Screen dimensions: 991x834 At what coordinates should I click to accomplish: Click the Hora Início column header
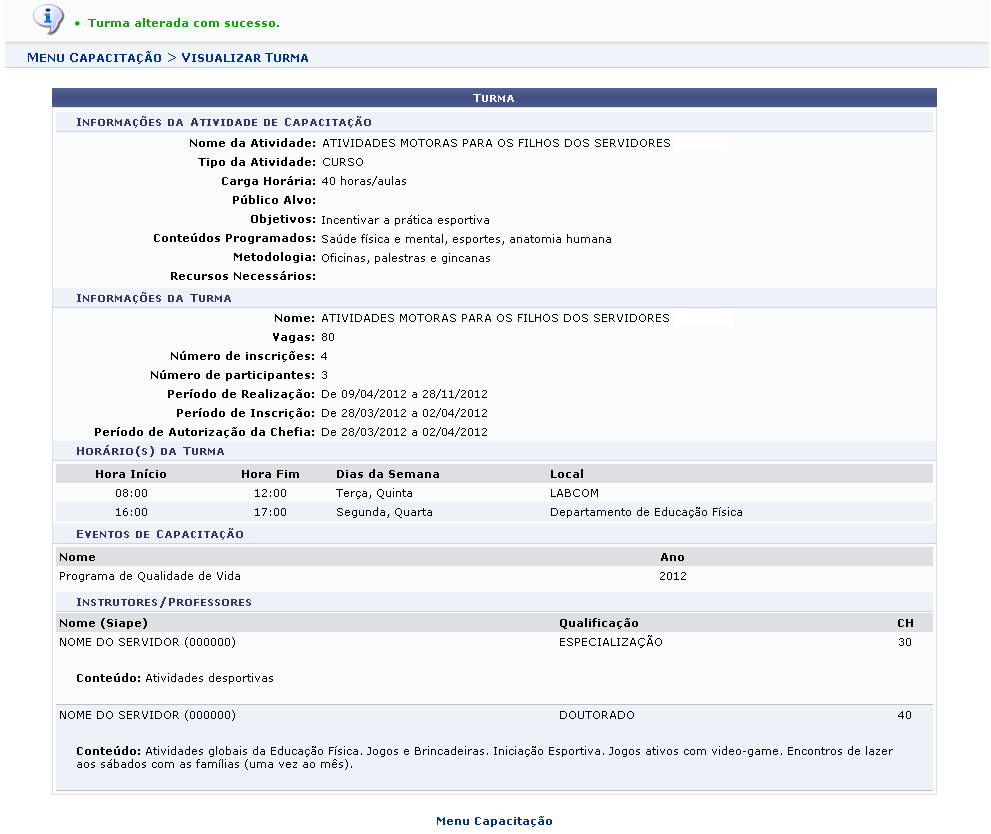pyautogui.click(x=131, y=474)
